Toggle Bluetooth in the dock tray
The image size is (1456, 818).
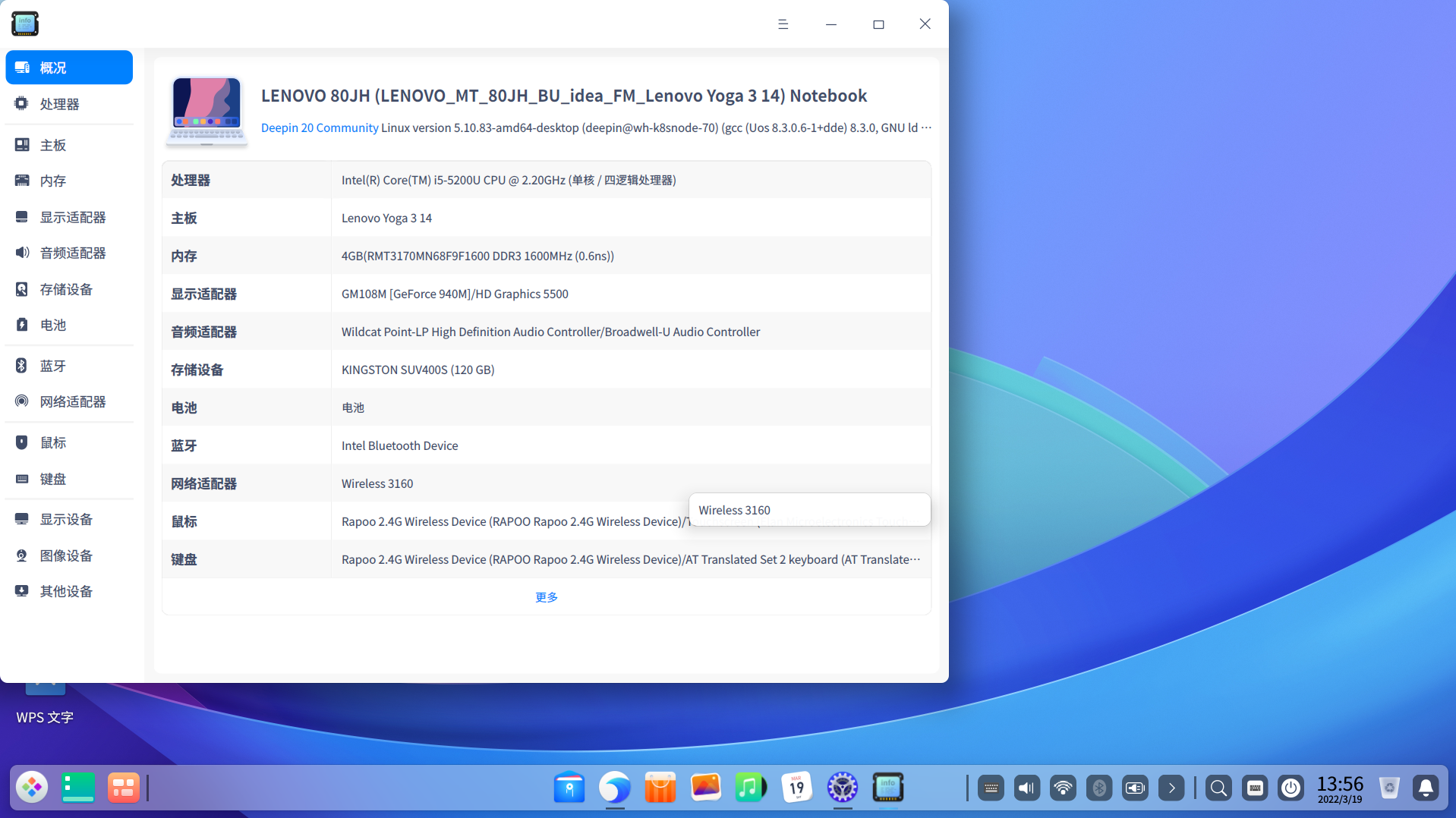click(1098, 788)
